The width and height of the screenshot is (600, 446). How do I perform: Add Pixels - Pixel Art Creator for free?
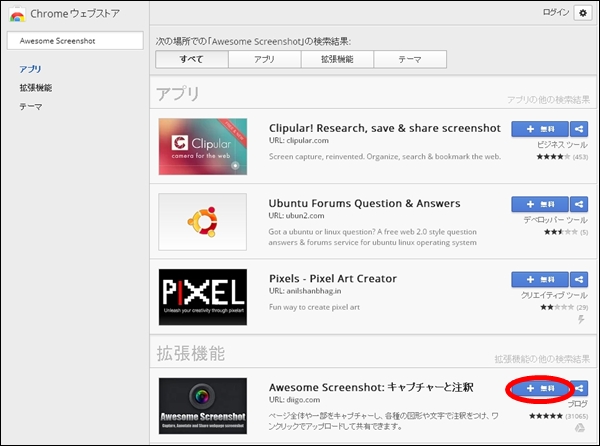click(540, 280)
